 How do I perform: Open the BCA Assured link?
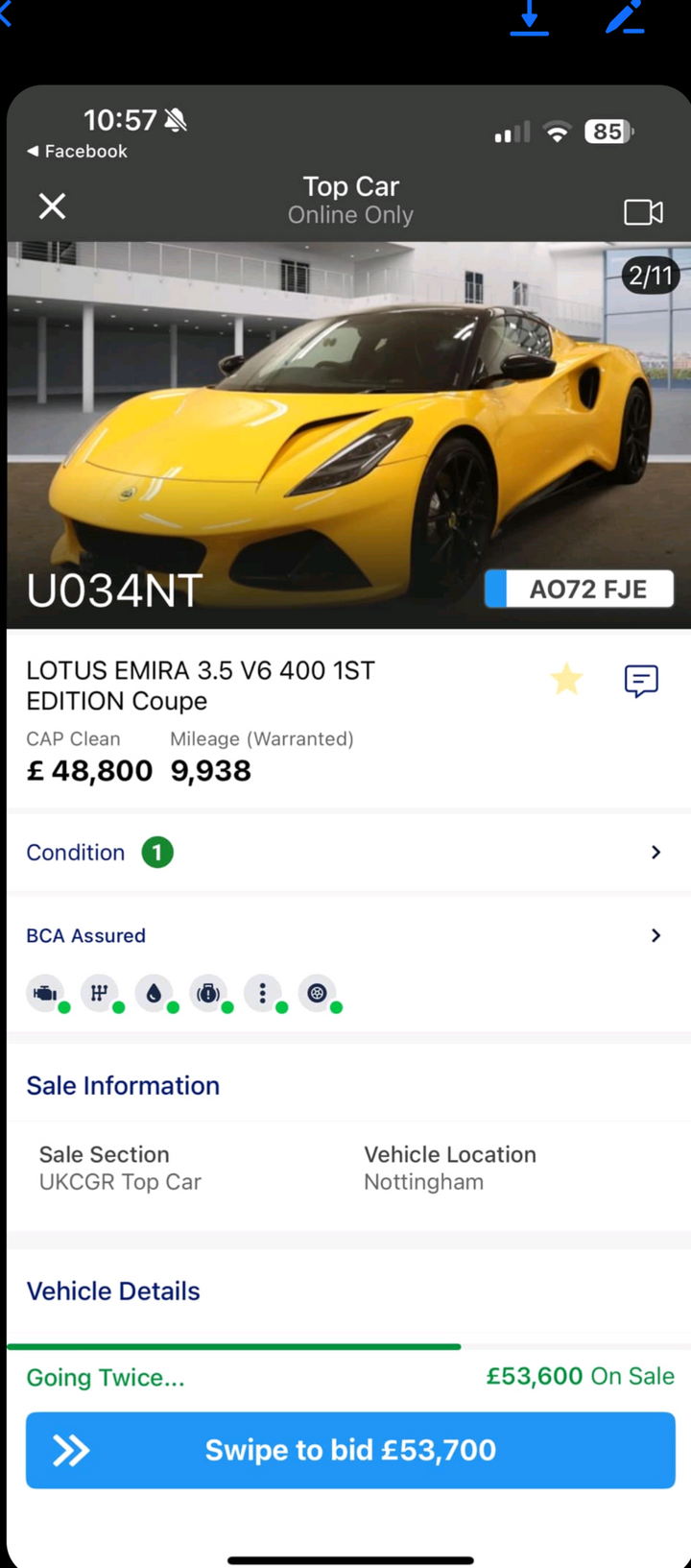(86, 935)
